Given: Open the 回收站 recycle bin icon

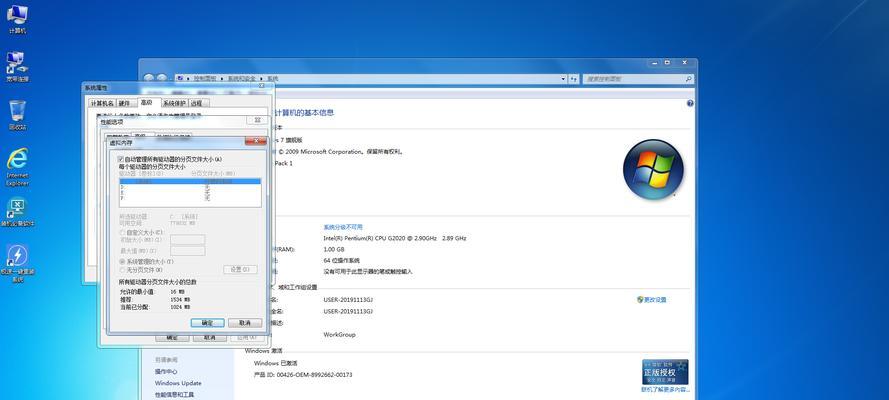Looking at the screenshot, I should point(17,114).
